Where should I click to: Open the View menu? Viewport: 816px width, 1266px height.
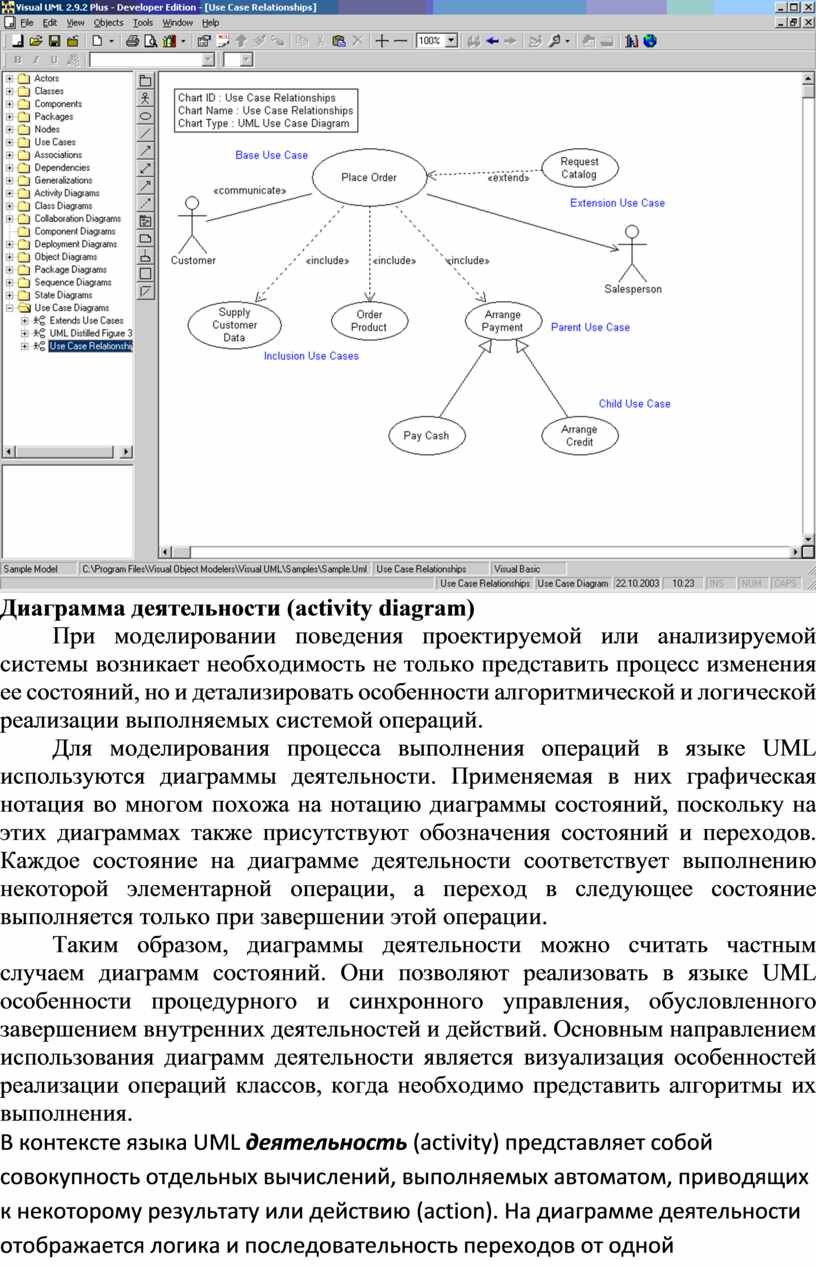coord(76,22)
